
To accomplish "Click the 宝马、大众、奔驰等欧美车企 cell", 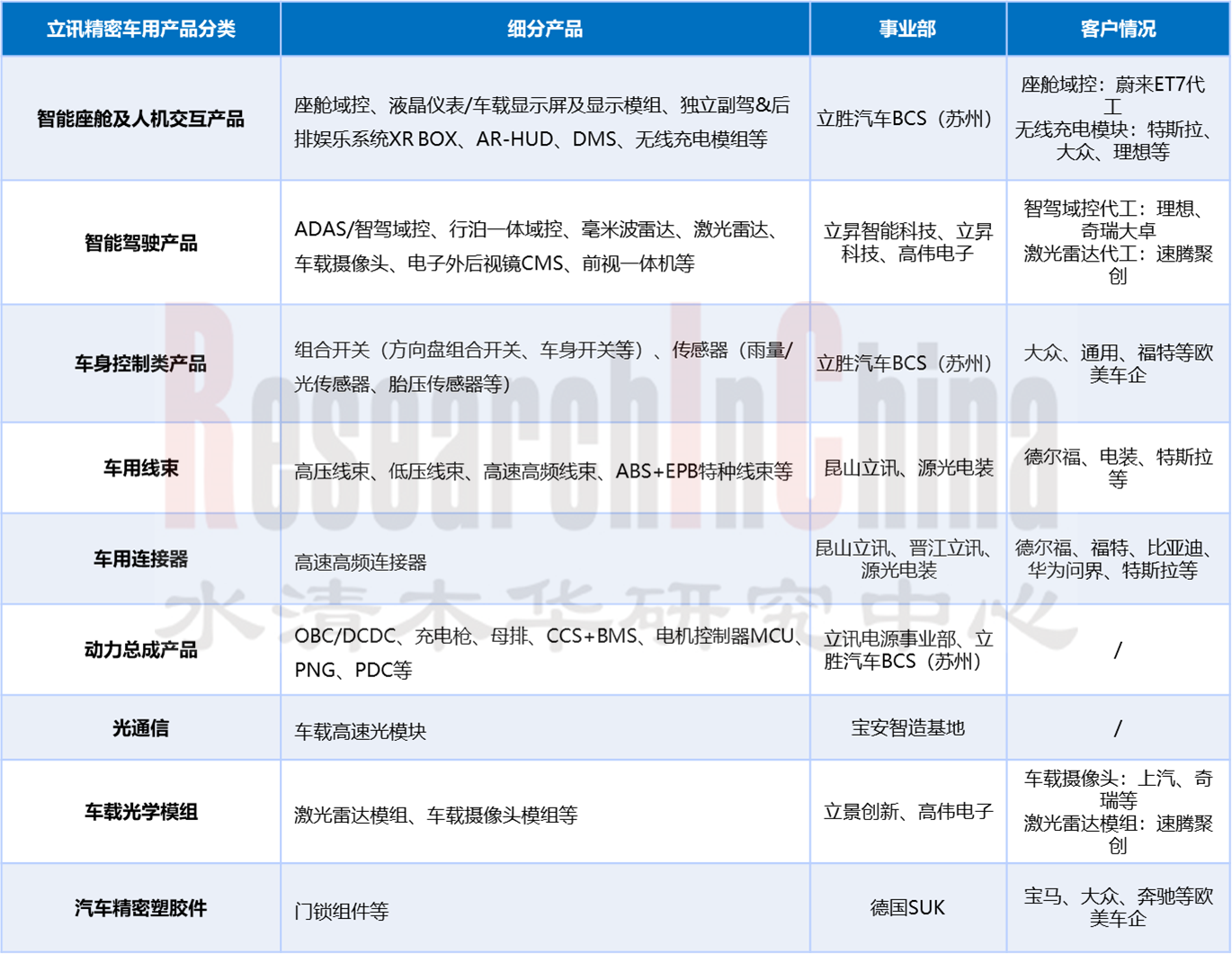I will coord(1118,908).
